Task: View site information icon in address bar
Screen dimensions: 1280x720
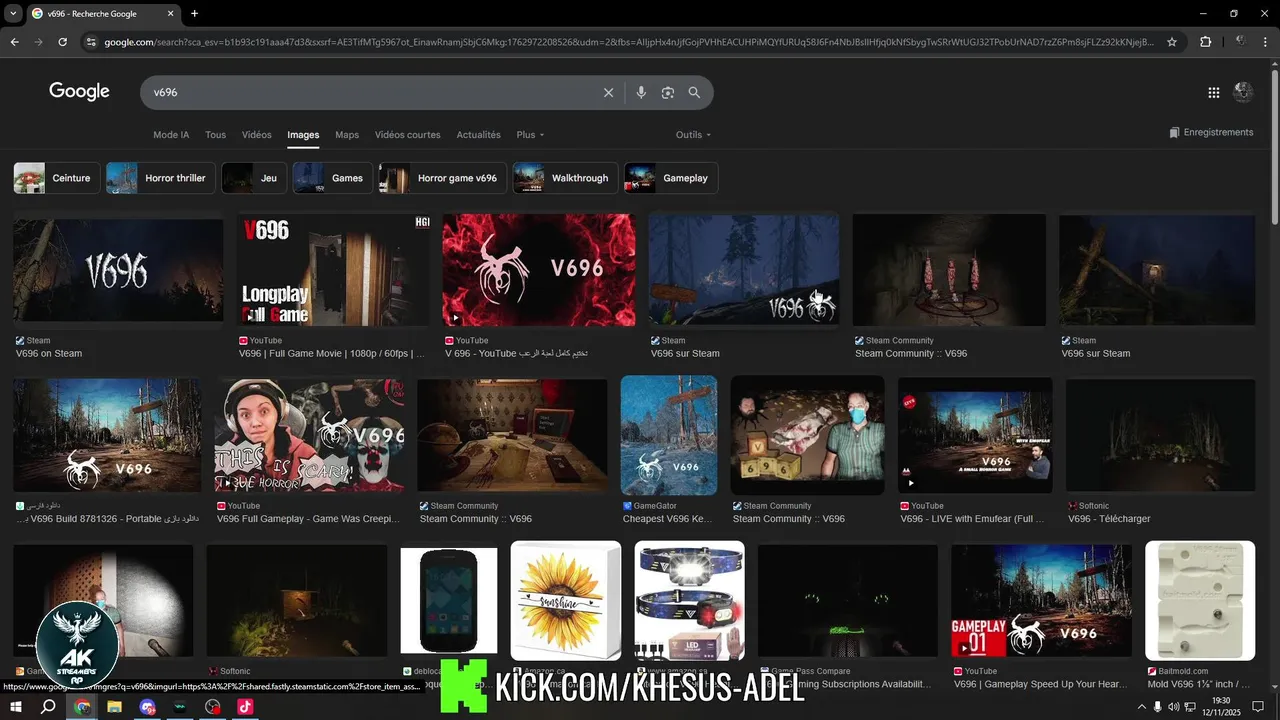Action: pyautogui.click(x=91, y=42)
